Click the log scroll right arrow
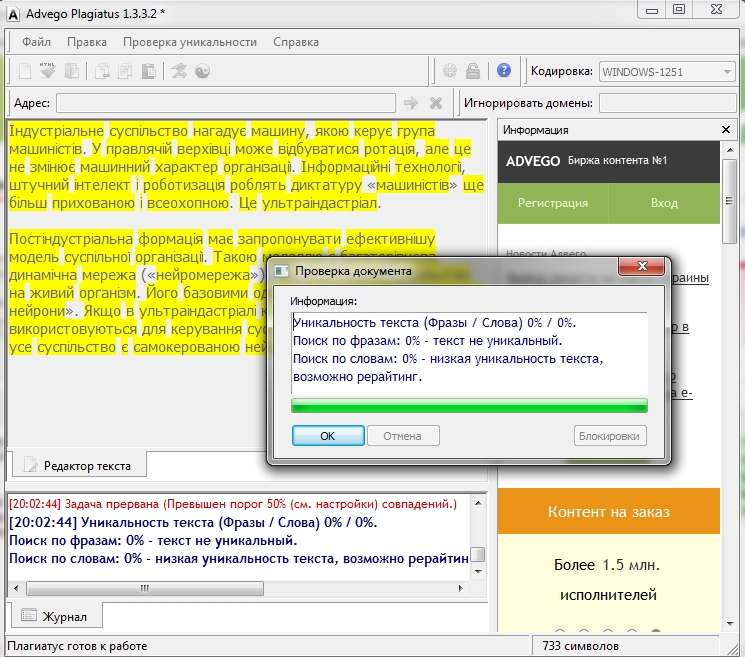The image size is (745, 657). coord(460,588)
